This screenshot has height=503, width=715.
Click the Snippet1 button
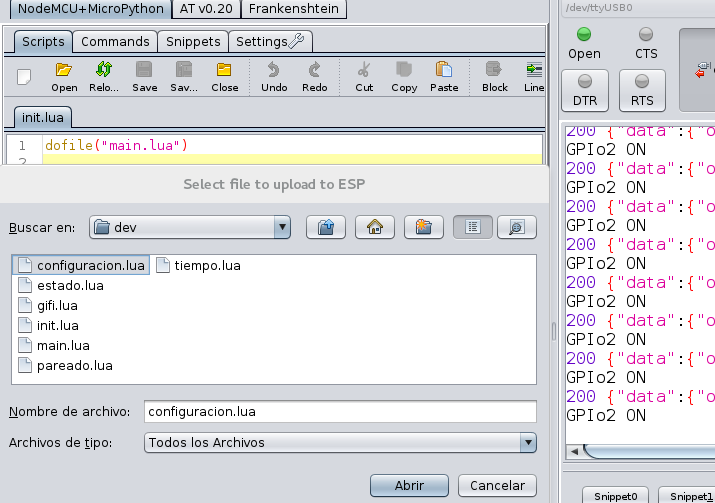[689, 496]
